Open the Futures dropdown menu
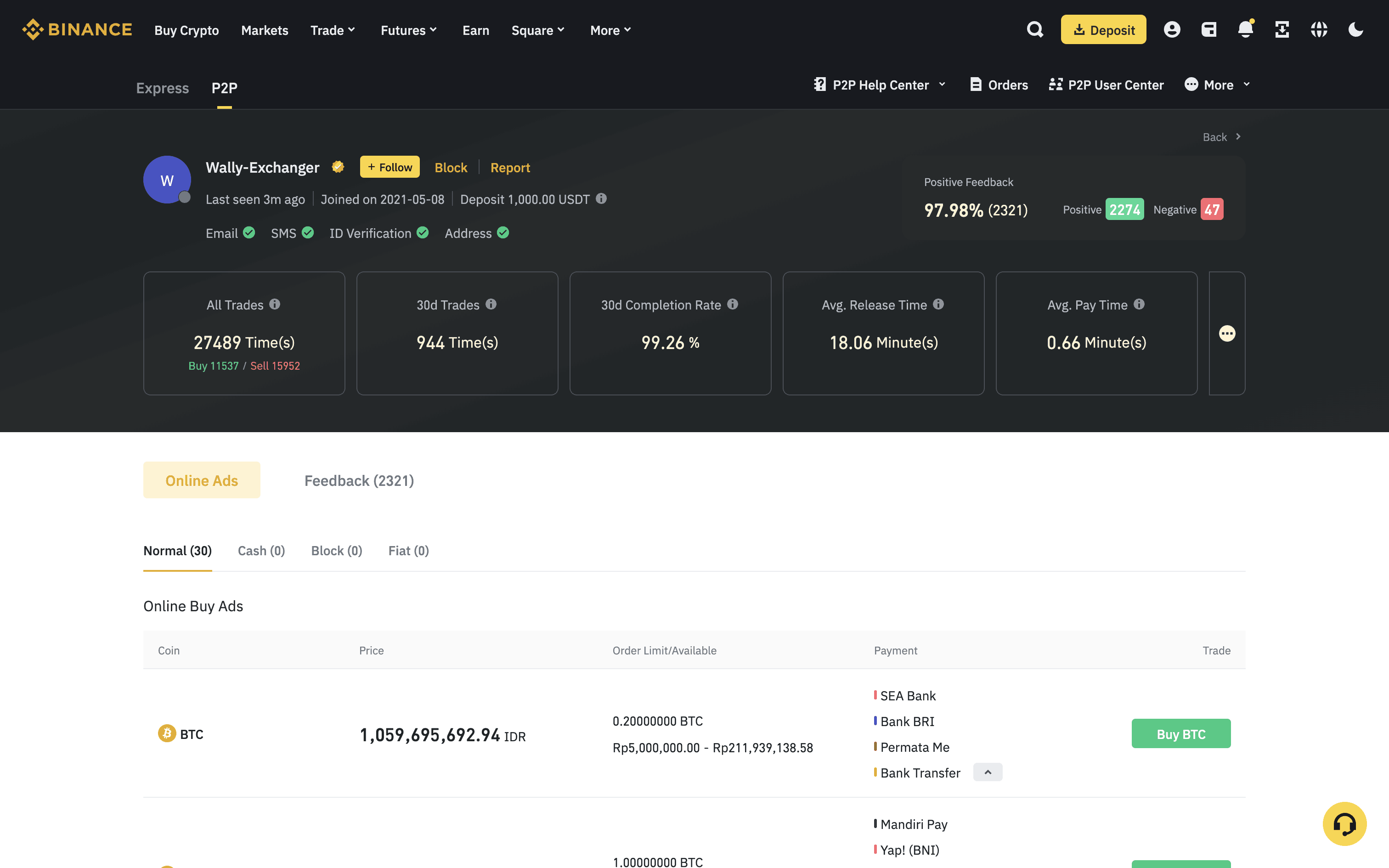The image size is (1389, 868). coord(409,30)
